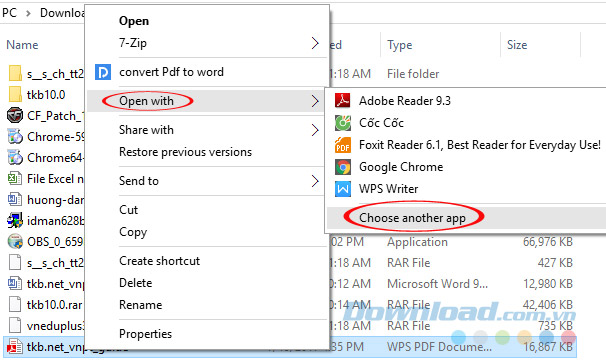This screenshot has width=606, height=362.
Task: Select Choose another app
Action: point(412,218)
